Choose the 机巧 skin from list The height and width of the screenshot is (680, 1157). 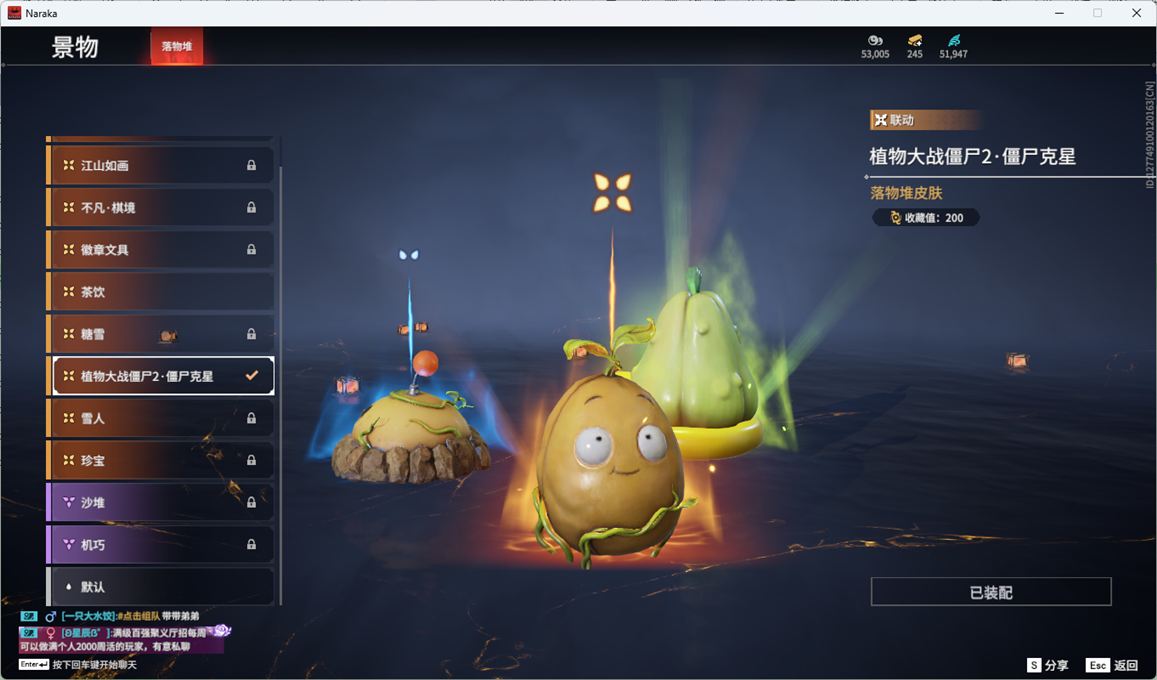click(x=160, y=545)
